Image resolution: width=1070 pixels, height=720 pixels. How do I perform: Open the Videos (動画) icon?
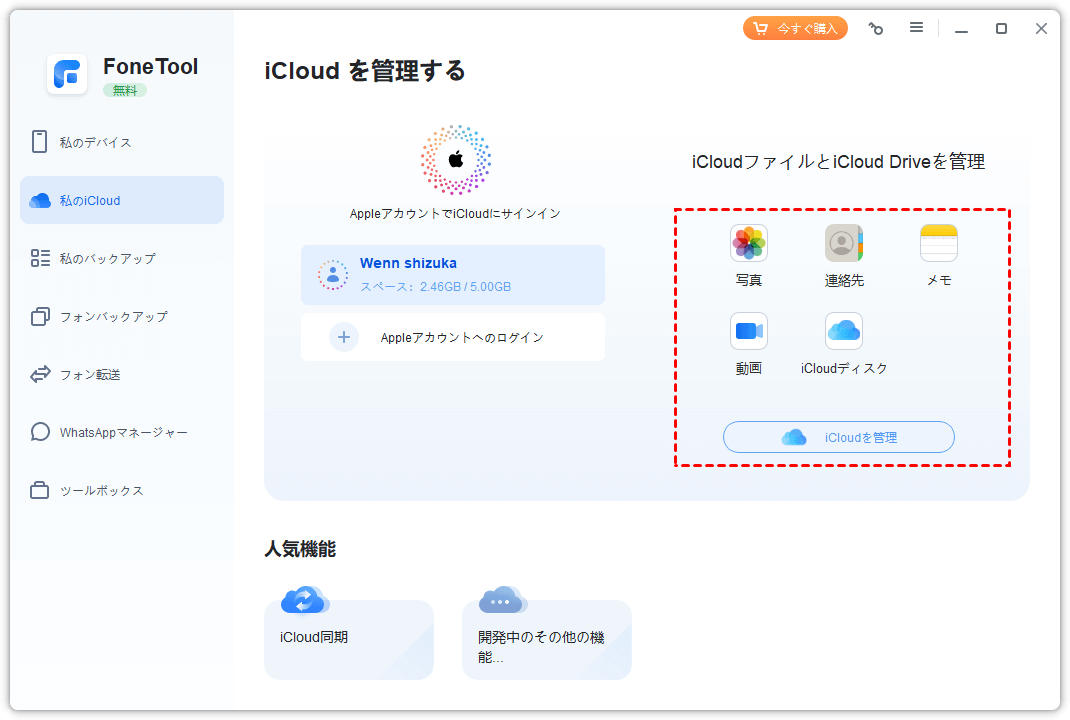pos(748,331)
